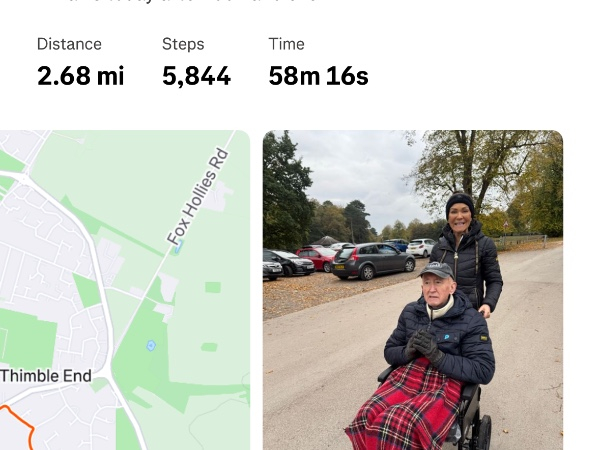Click the 2.68 mi distance value
The width and height of the screenshot is (600, 450).
coord(81,76)
